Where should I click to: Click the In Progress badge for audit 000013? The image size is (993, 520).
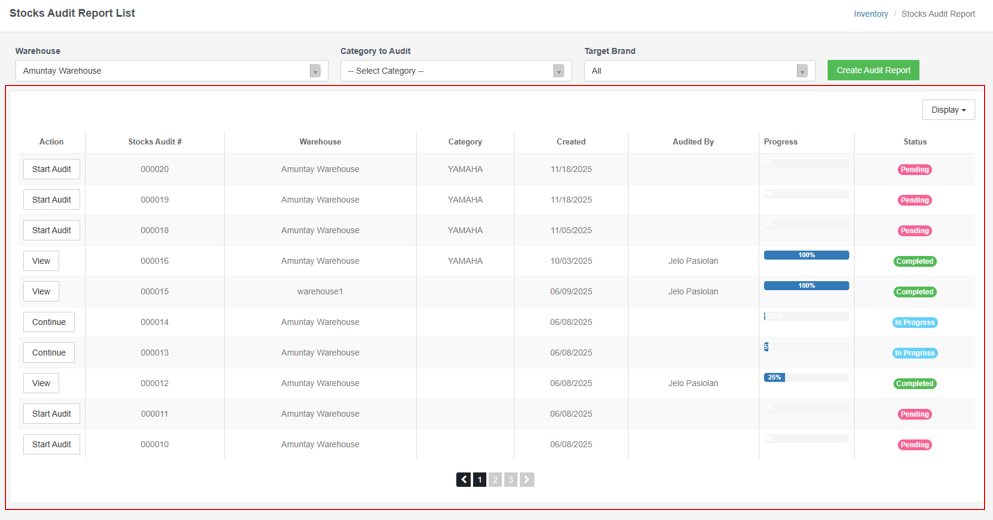tap(914, 353)
